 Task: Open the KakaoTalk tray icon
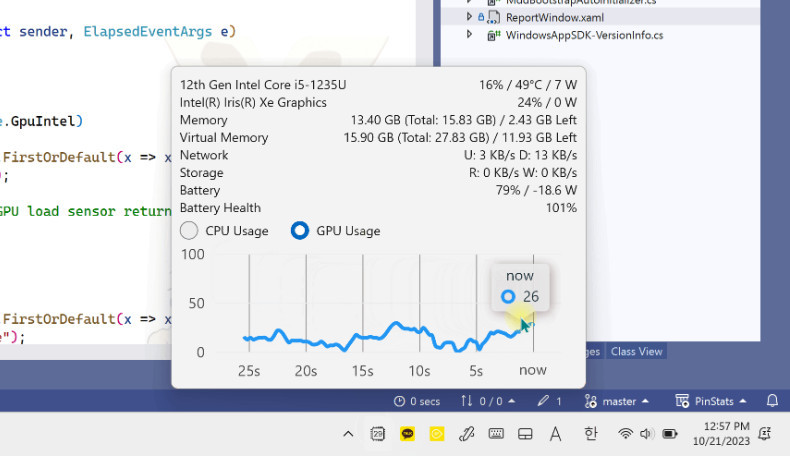(x=407, y=433)
